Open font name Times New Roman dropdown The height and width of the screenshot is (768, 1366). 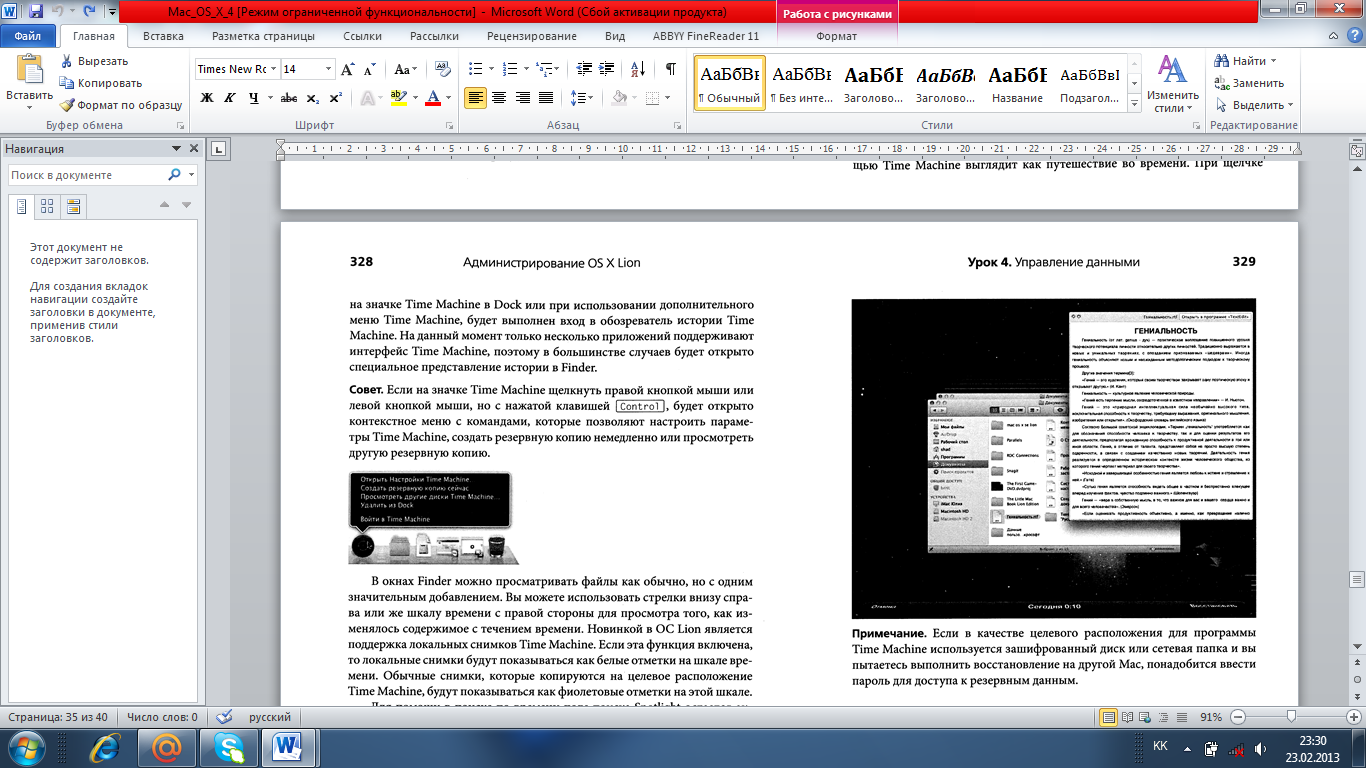coord(273,69)
